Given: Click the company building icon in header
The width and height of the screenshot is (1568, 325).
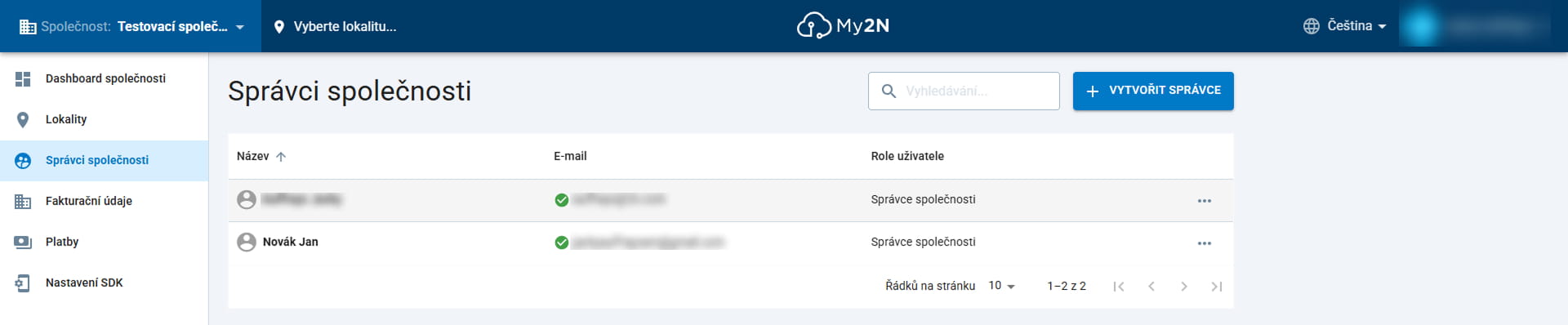Looking at the screenshot, I should 28,27.
